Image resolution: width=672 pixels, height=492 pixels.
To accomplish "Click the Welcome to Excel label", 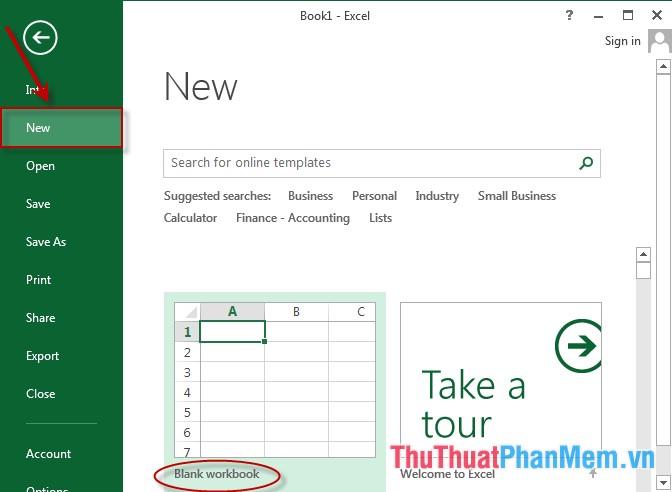I will pyautogui.click(x=447, y=474).
